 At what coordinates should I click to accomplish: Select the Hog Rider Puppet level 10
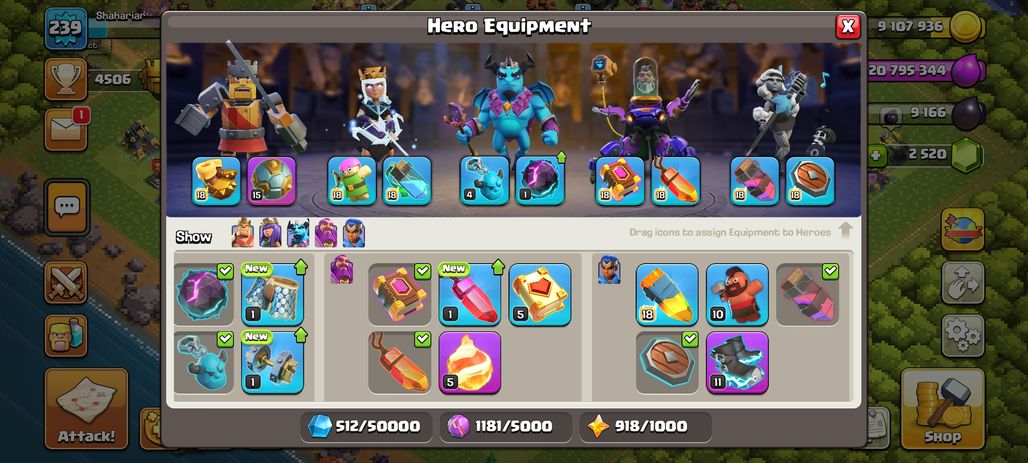click(x=737, y=294)
